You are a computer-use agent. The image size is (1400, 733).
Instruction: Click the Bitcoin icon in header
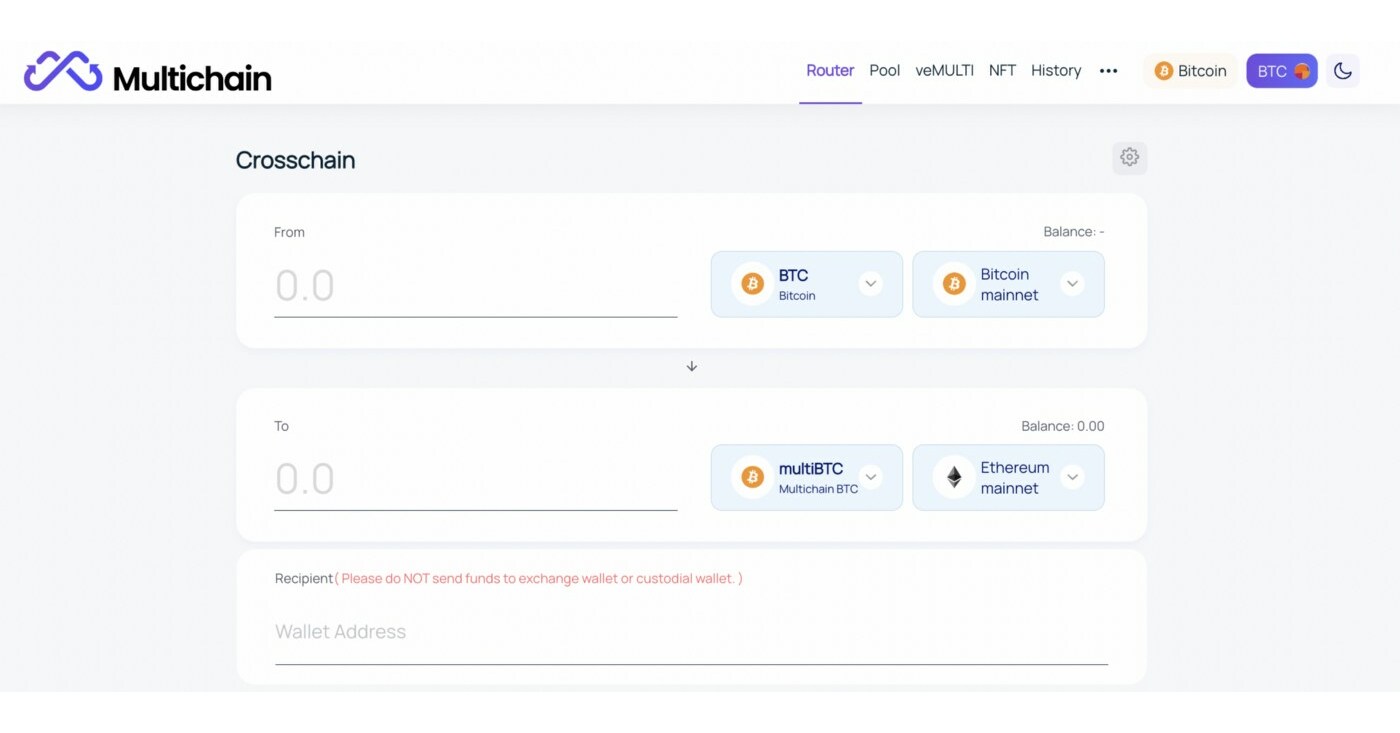tap(1163, 71)
